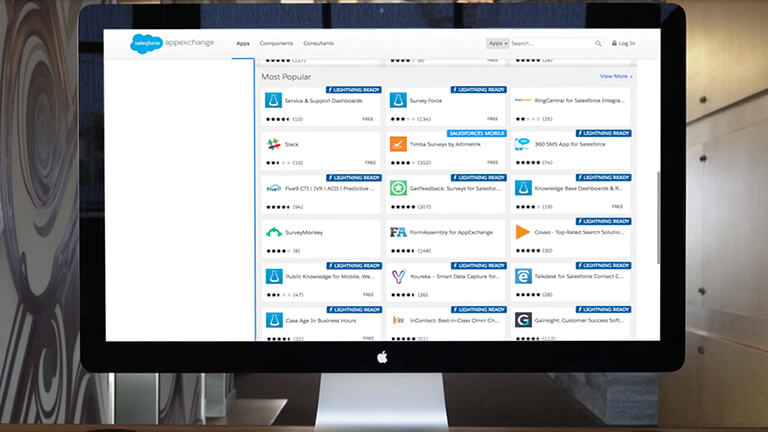Click the Slack app logo

pyautogui.click(x=273, y=144)
